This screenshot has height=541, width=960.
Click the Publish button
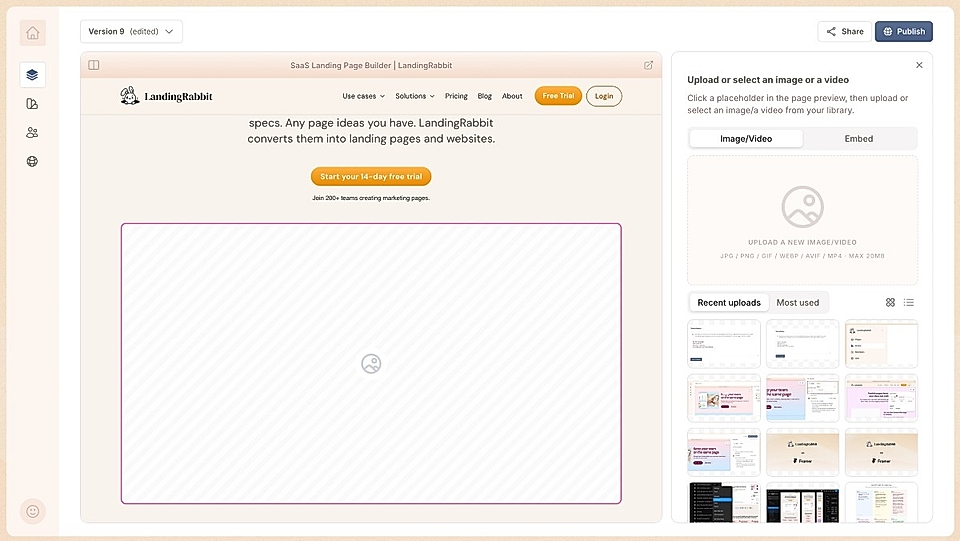pos(904,32)
